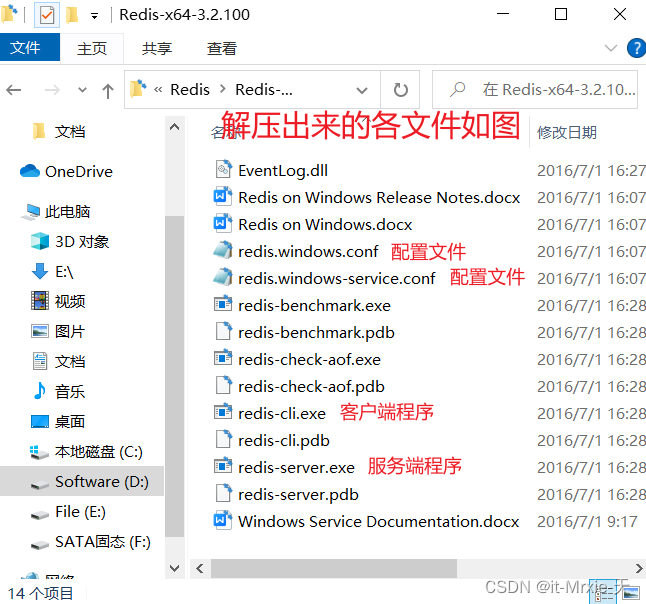Screen dimensions: 646x604
Task: Select redis-cli.pdb file icon
Action: 223,440
